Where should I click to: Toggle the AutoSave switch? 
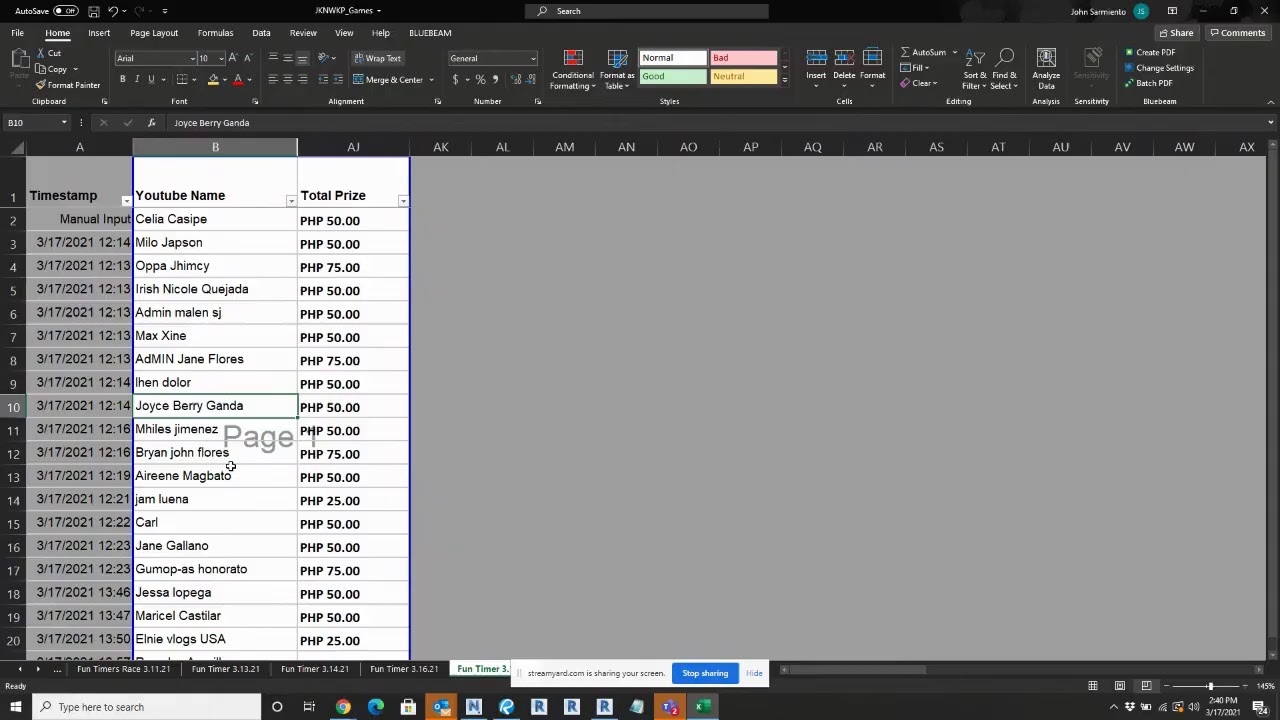(x=65, y=11)
